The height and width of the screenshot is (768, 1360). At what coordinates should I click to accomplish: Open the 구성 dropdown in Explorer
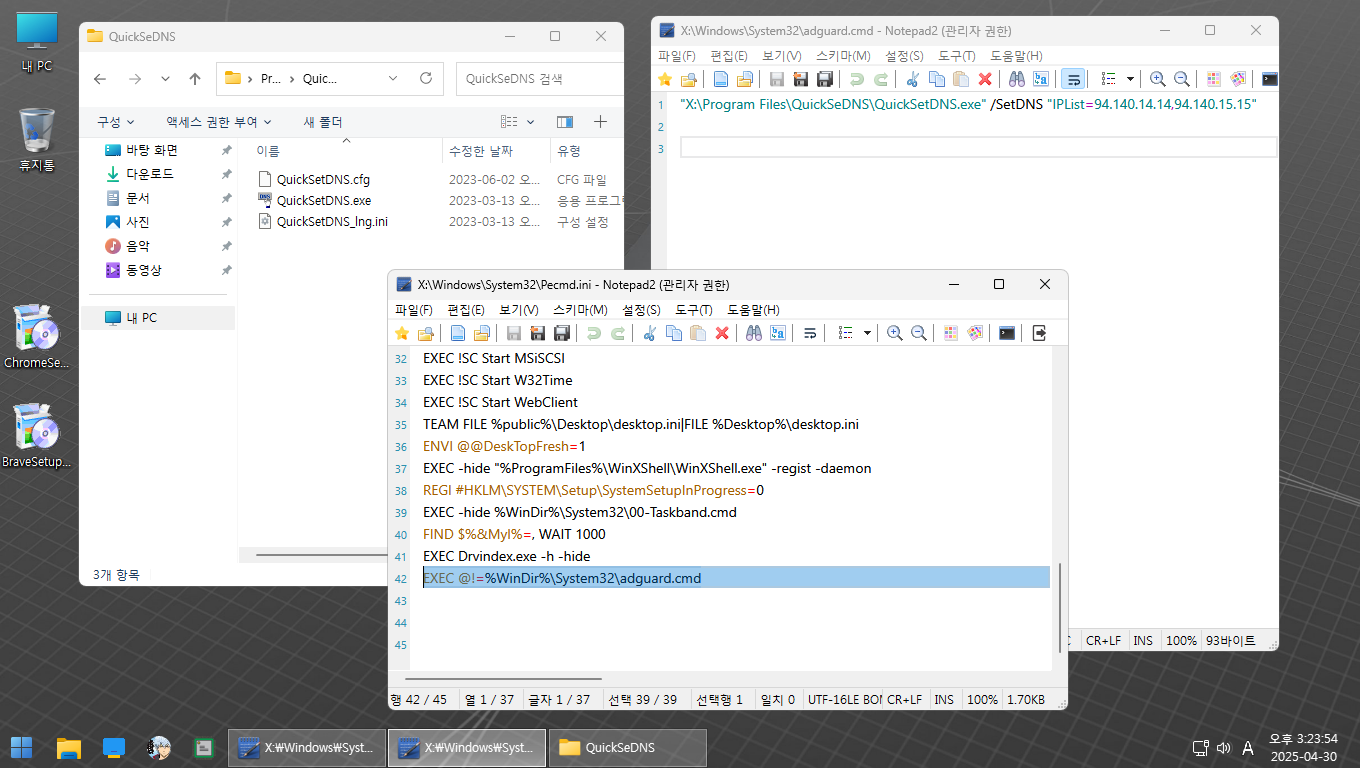click(x=116, y=122)
